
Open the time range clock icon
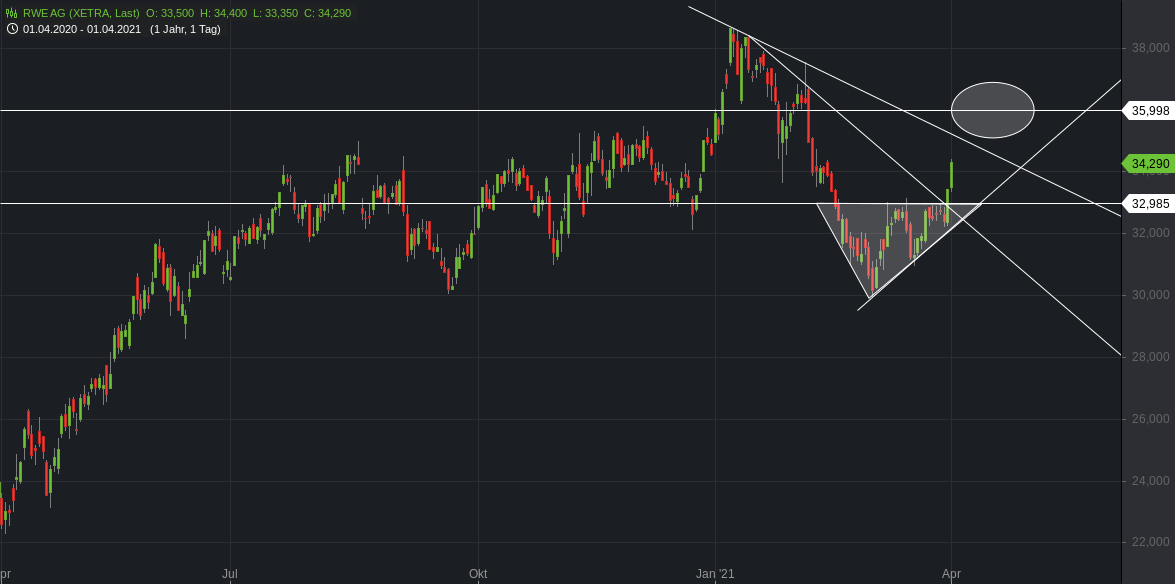pyautogui.click(x=12, y=29)
